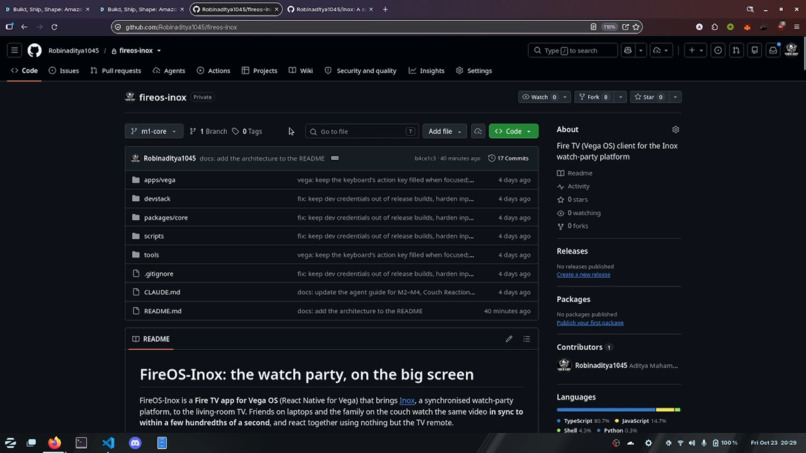
Task: Click Publish your first package link
Action: (x=590, y=323)
